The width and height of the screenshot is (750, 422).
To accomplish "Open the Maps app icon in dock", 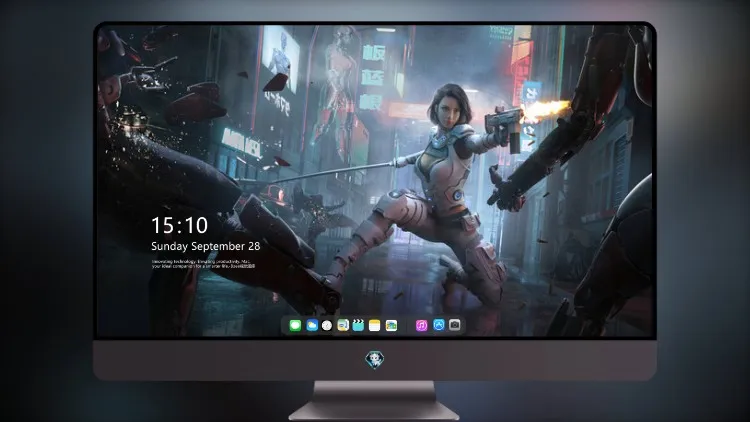I will [x=343, y=325].
